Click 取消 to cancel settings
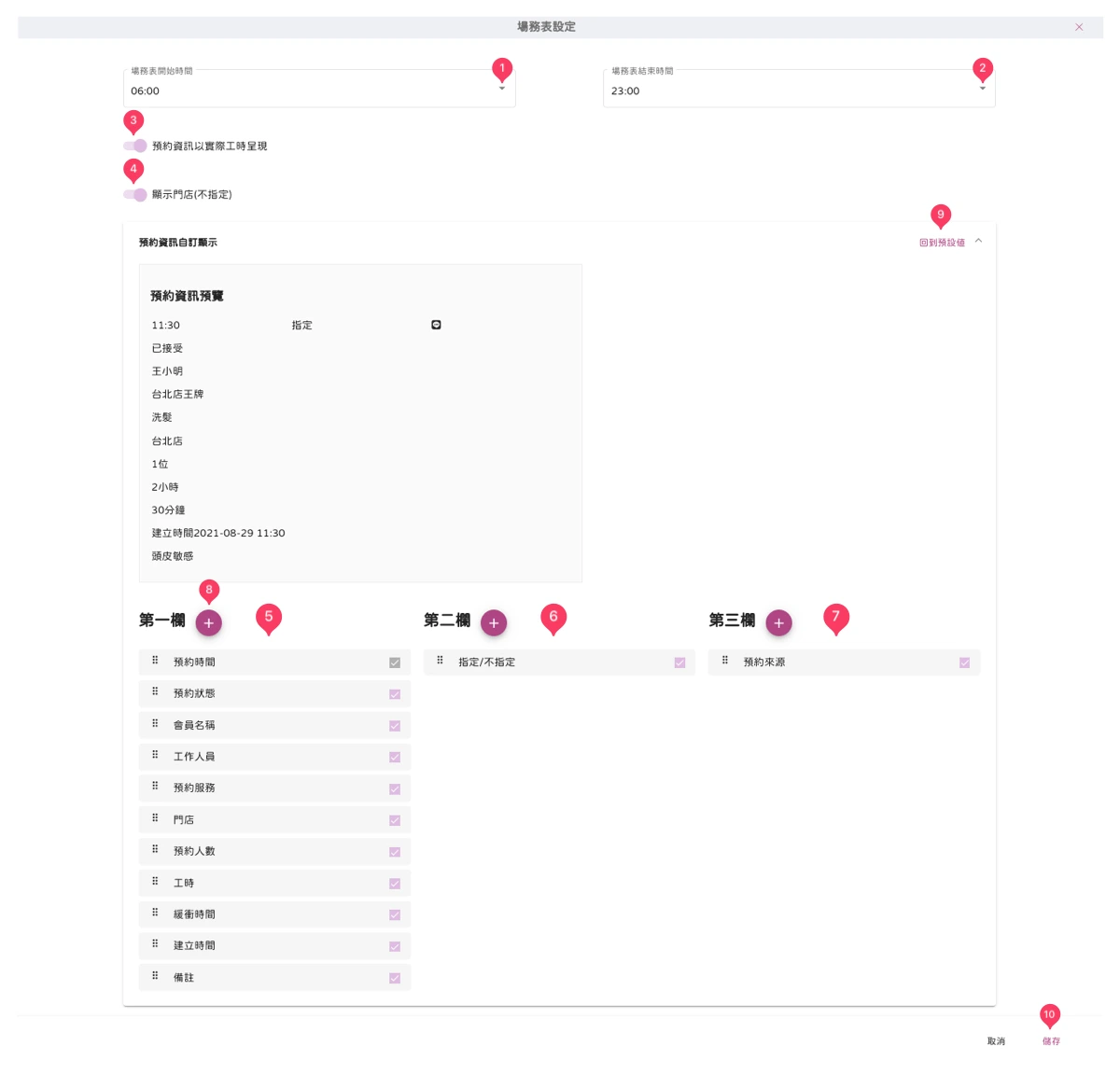 996,1040
